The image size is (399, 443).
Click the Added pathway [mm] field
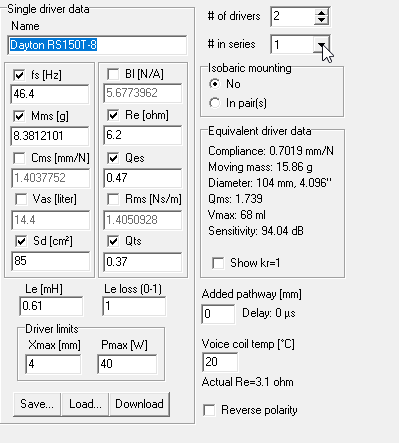218,314
